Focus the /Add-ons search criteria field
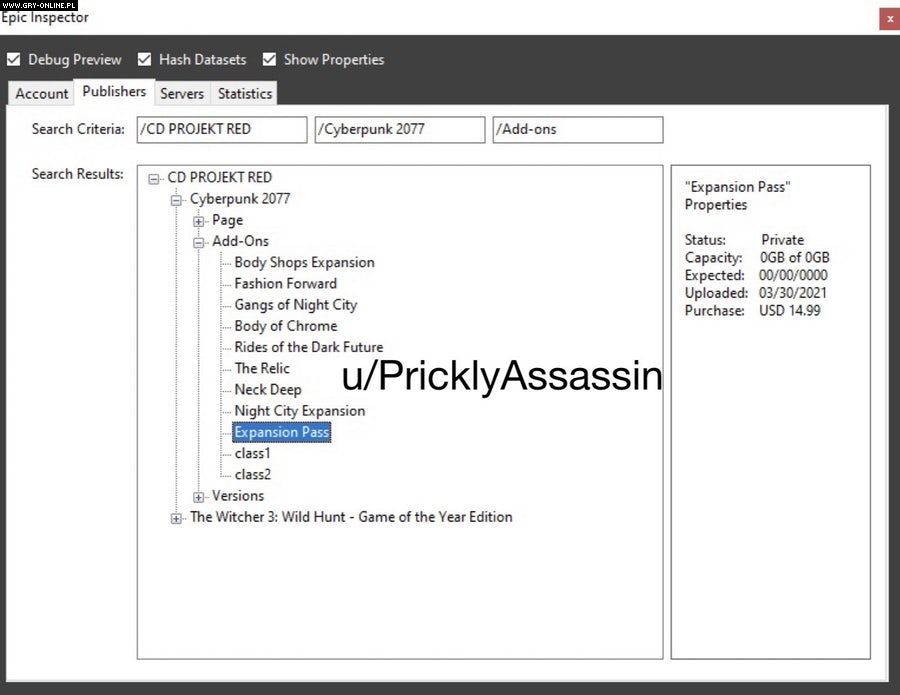The width and height of the screenshot is (900, 695). point(577,129)
